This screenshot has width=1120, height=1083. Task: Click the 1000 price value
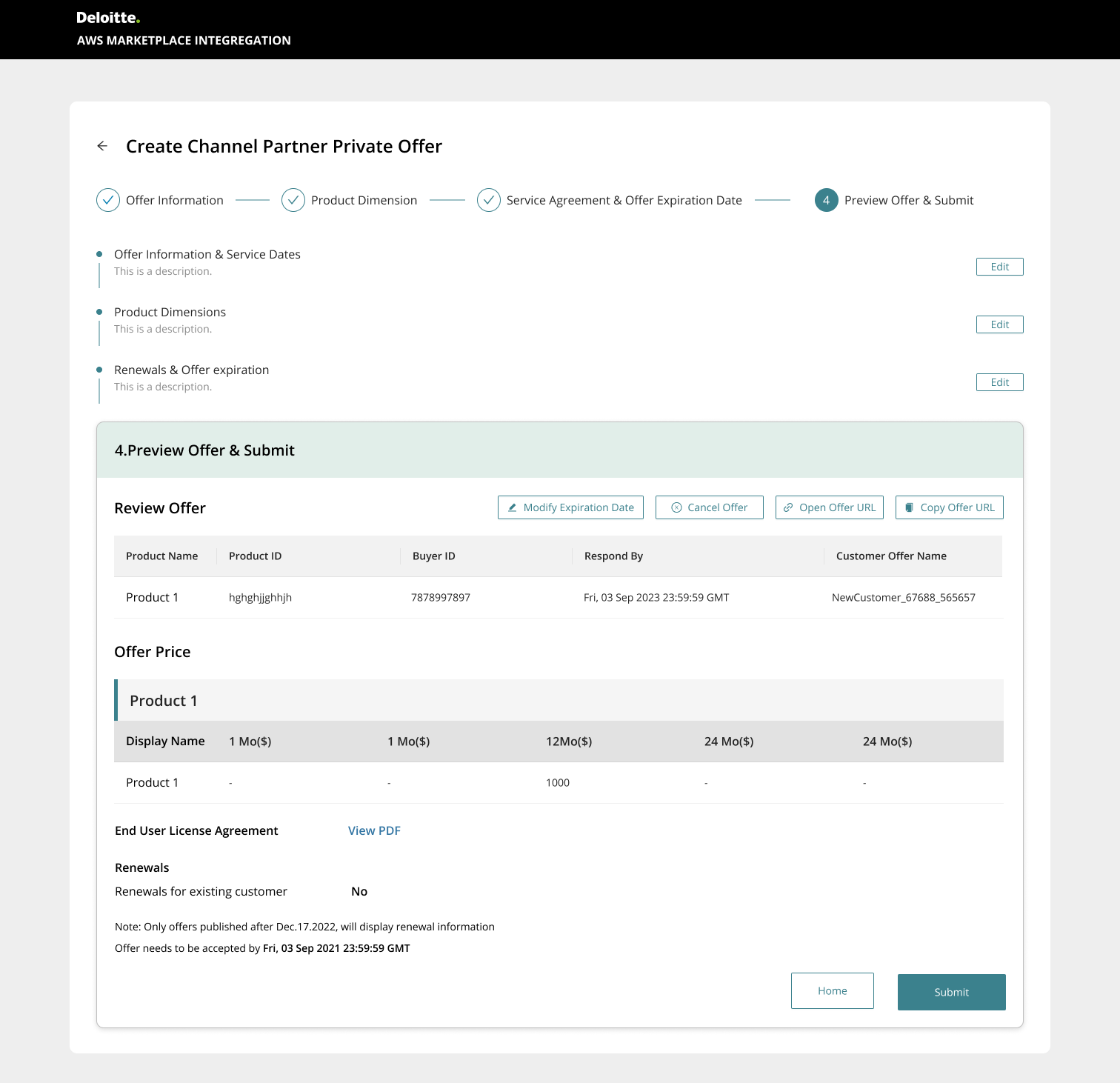(x=558, y=783)
